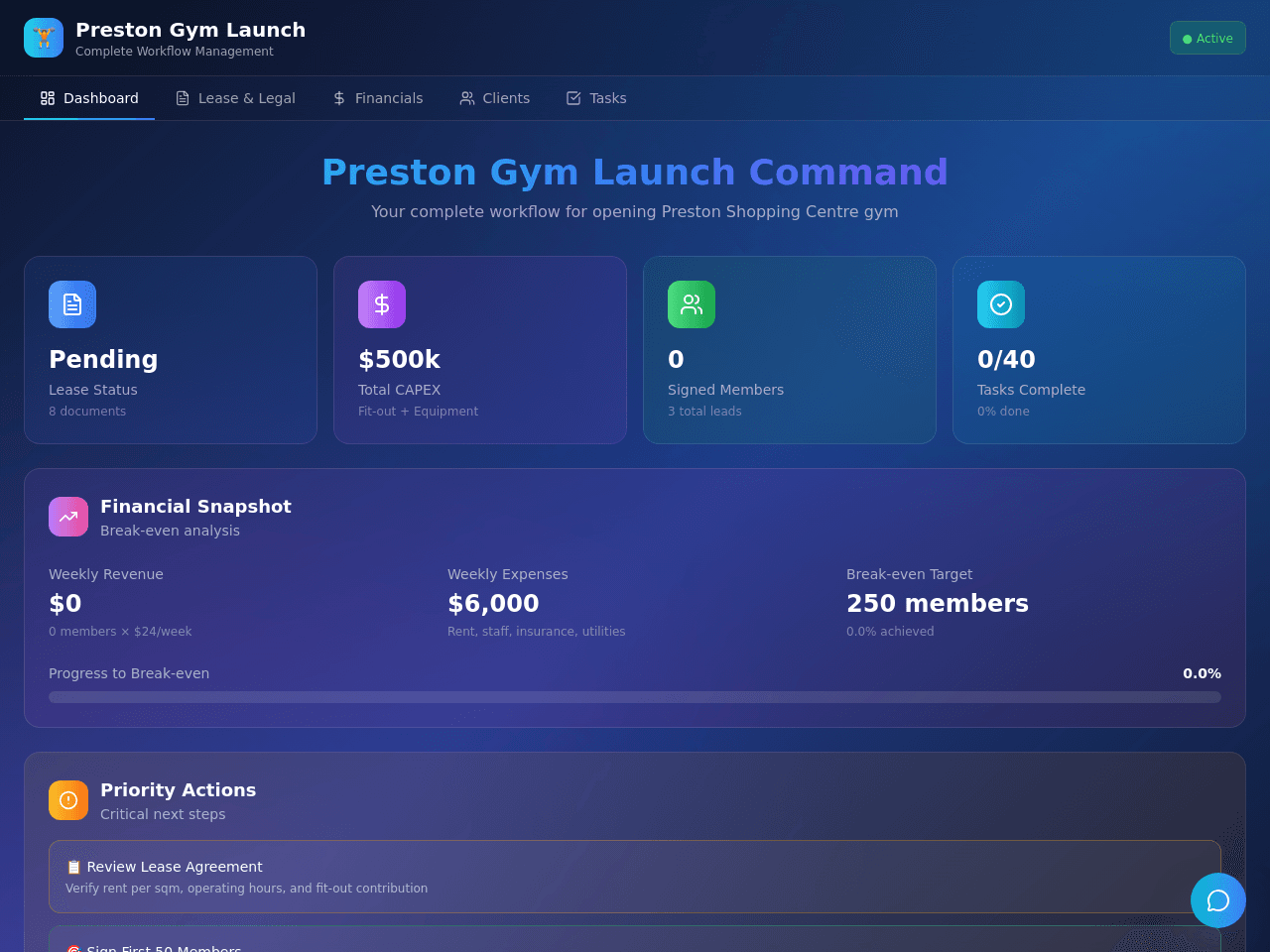Click the 'Fit-out + Equipment' text
This screenshot has height=952, width=1270.
tap(418, 412)
